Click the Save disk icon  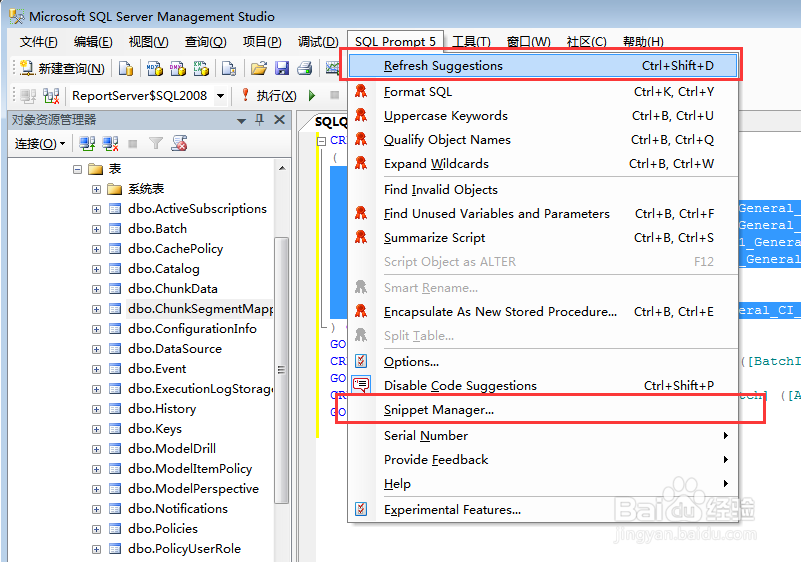coord(281,68)
